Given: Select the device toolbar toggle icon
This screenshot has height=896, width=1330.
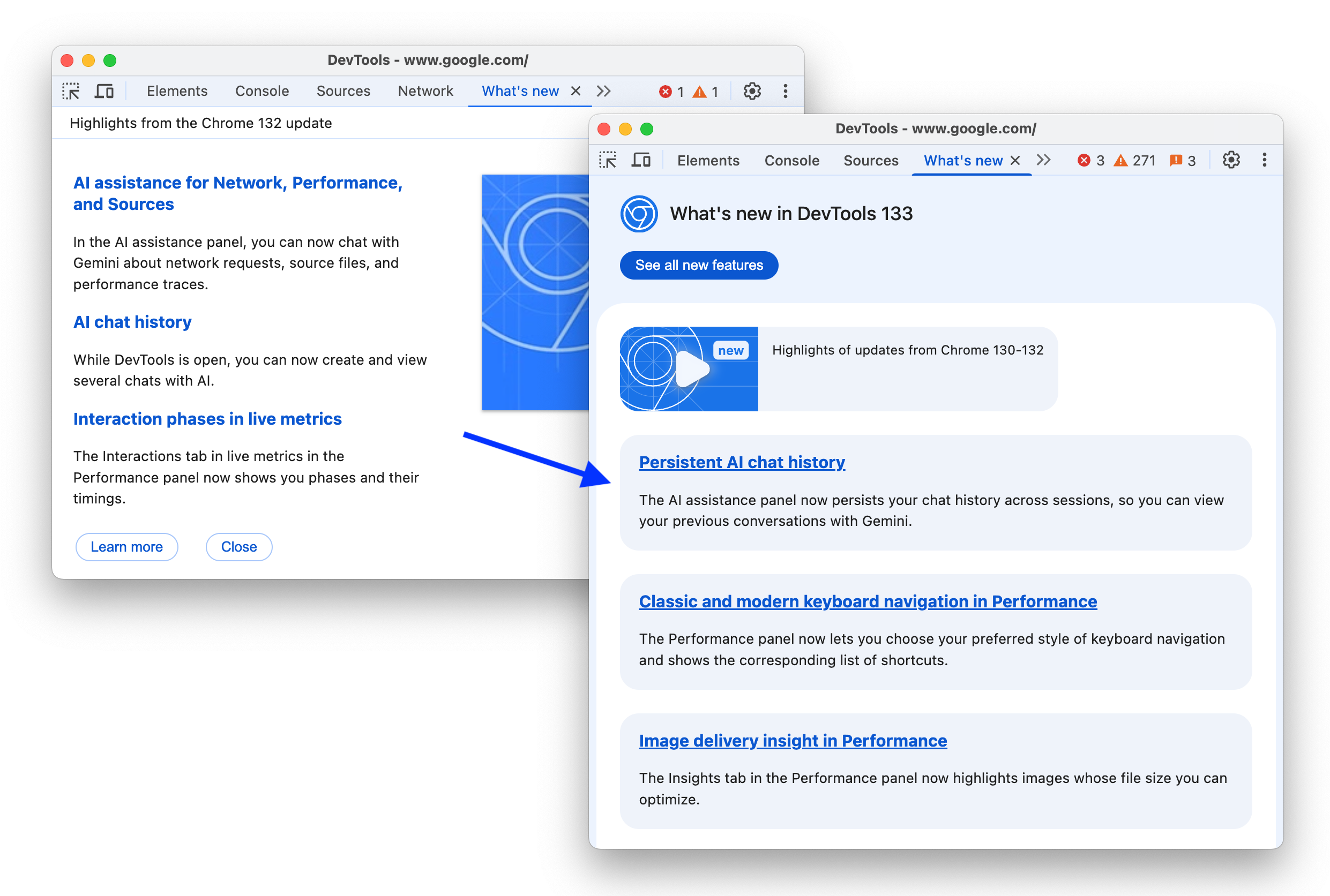Looking at the screenshot, I should coord(105,91).
